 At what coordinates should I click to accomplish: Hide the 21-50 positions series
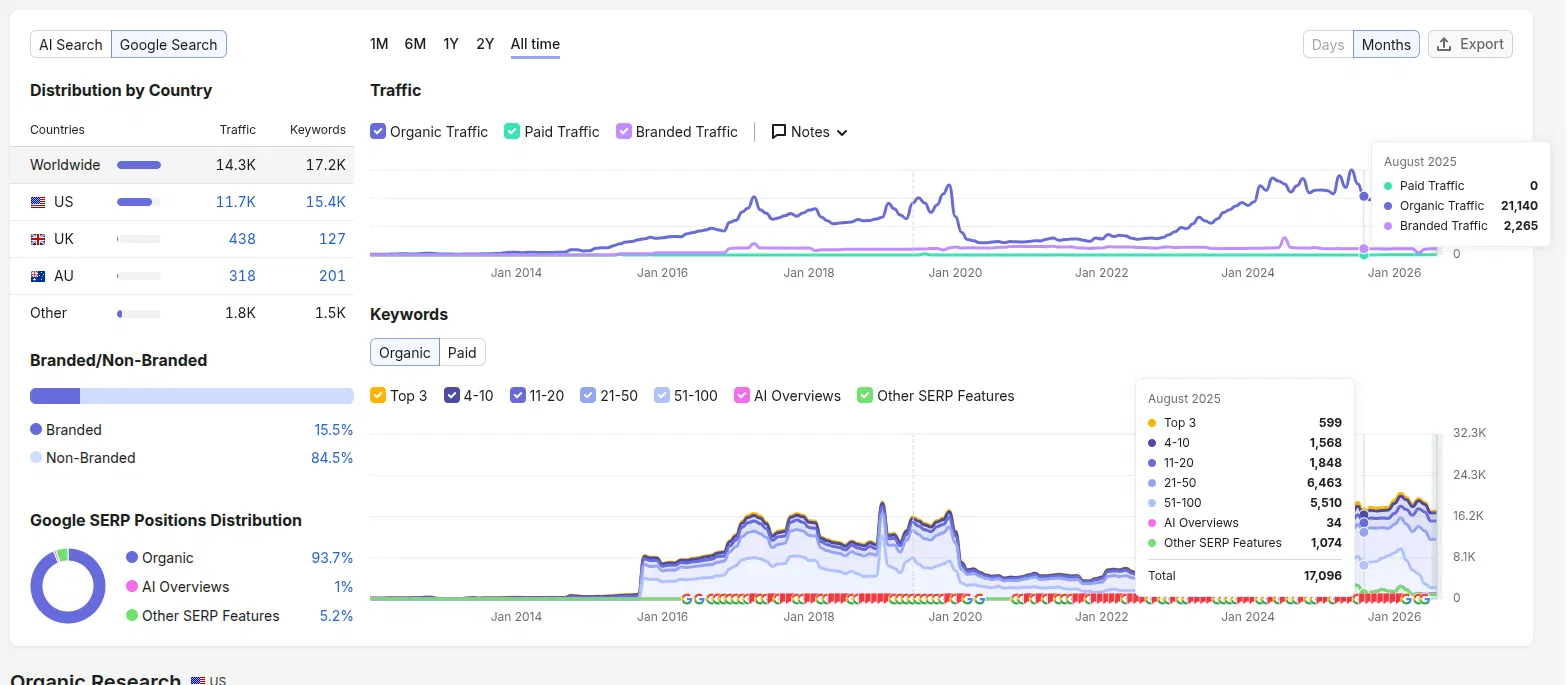pyautogui.click(x=588, y=395)
